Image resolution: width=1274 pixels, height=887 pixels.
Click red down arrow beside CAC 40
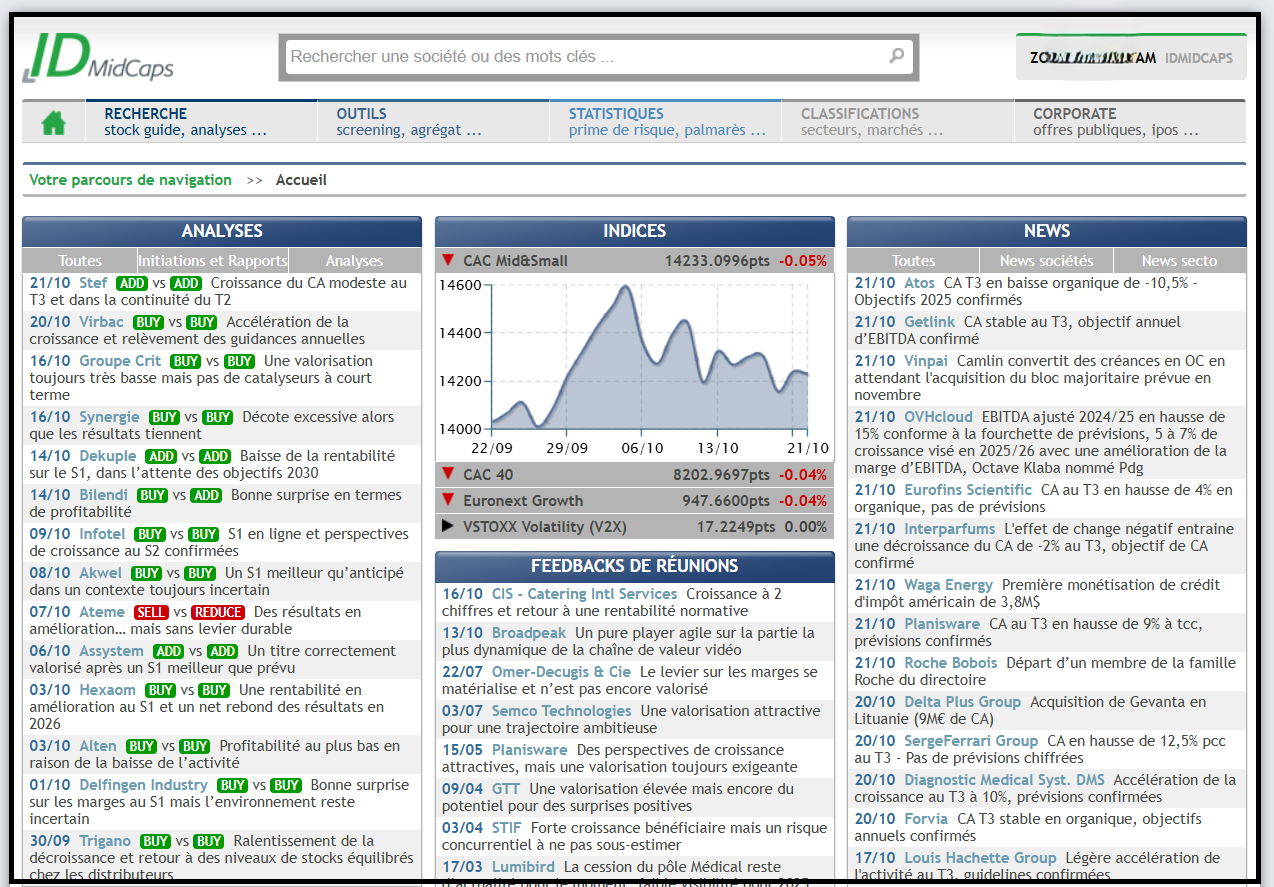[x=447, y=474]
